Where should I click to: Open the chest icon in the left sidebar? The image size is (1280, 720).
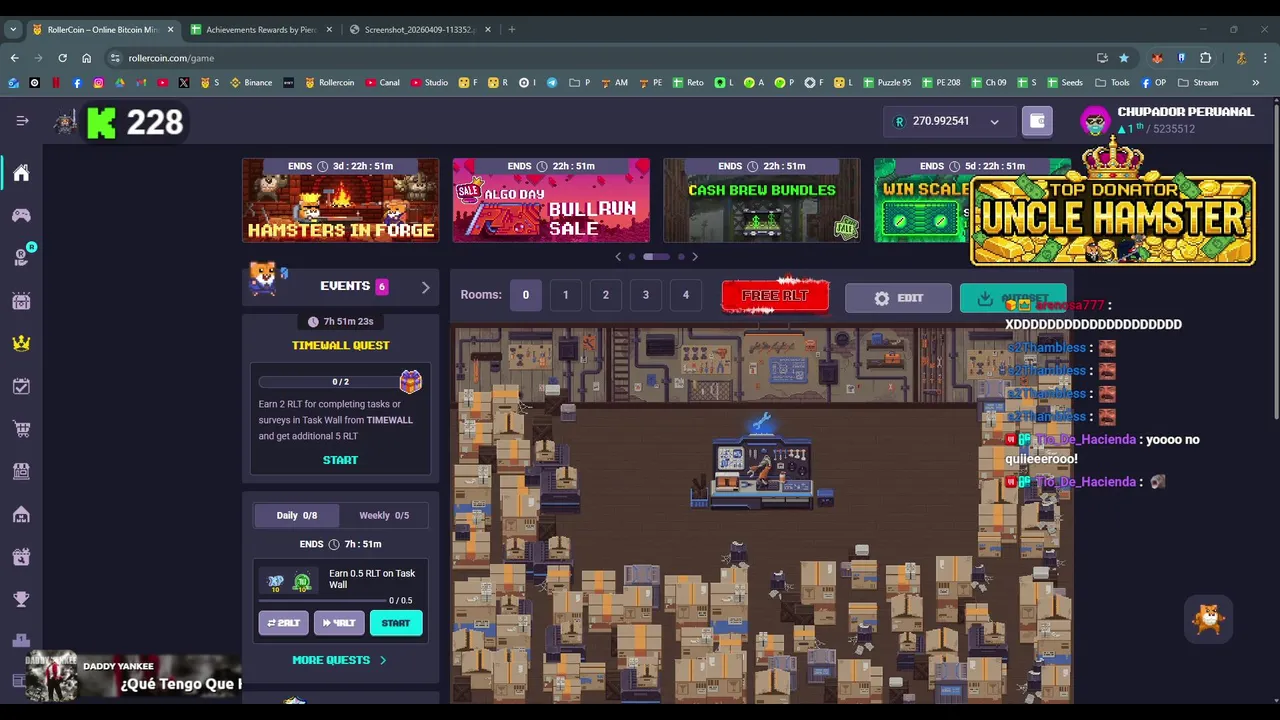coord(21,301)
